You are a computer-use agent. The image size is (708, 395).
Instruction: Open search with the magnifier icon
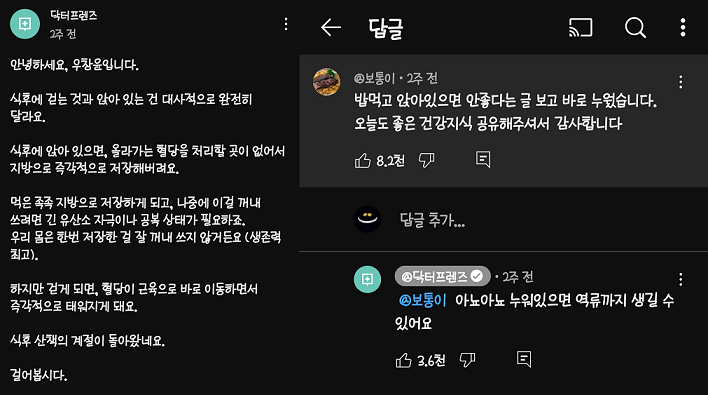coord(635,28)
